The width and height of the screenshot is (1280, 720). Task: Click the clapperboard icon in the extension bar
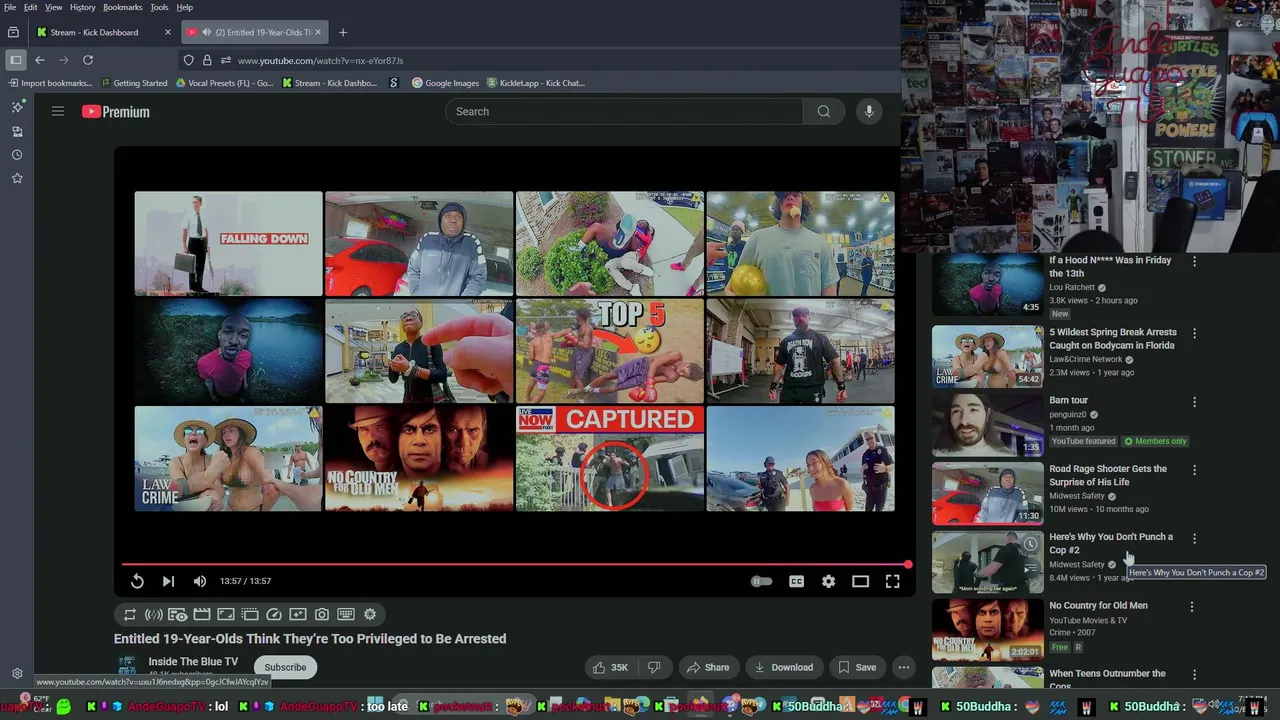202,615
